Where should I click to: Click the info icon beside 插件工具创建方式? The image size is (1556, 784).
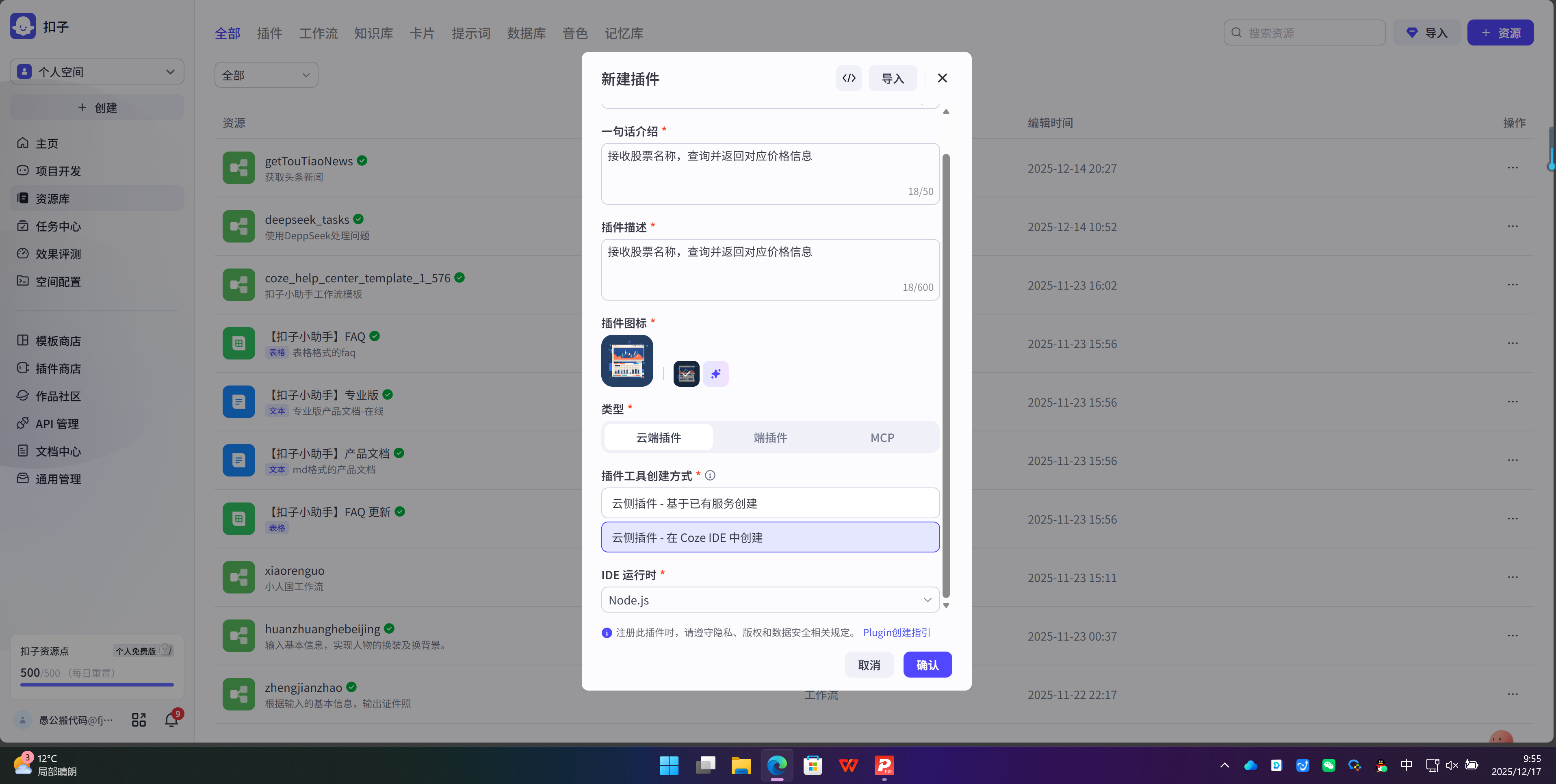[x=710, y=476]
